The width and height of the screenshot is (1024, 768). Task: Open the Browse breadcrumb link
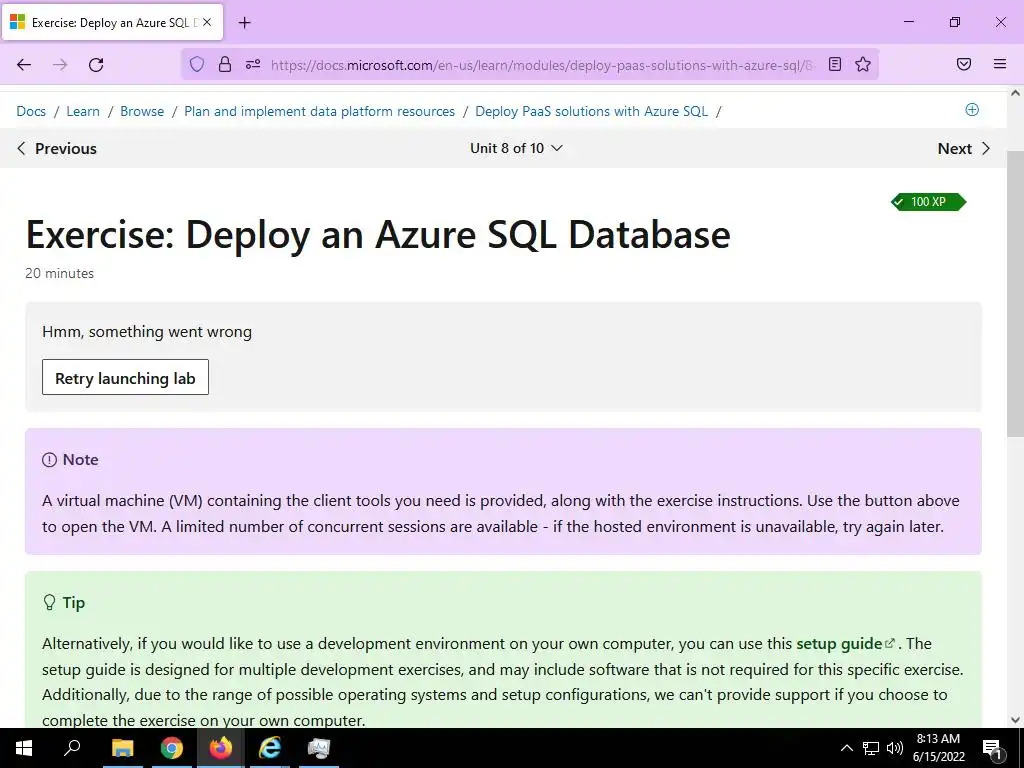click(x=142, y=111)
